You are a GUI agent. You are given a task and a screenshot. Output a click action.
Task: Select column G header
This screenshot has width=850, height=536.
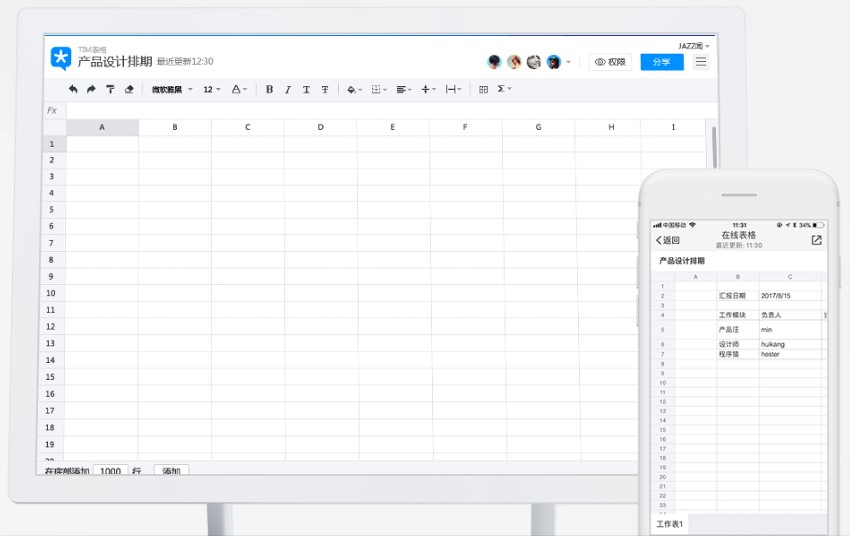click(538, 127)
